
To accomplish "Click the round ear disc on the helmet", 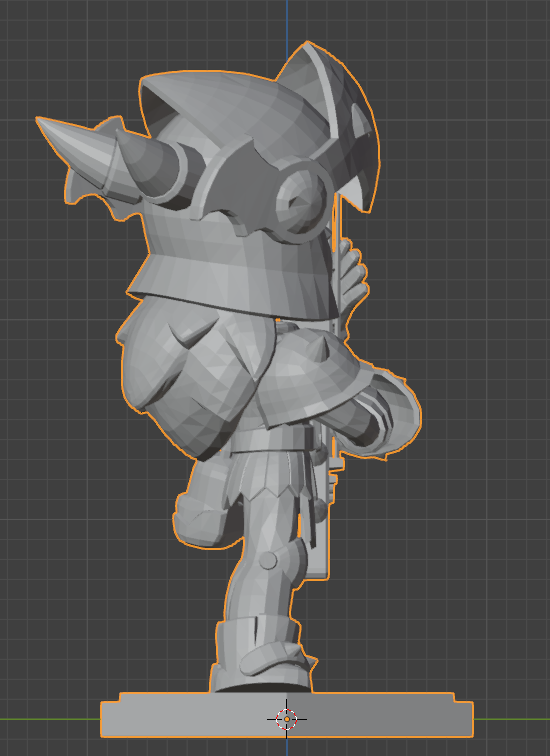I will [x=302, y=200].
